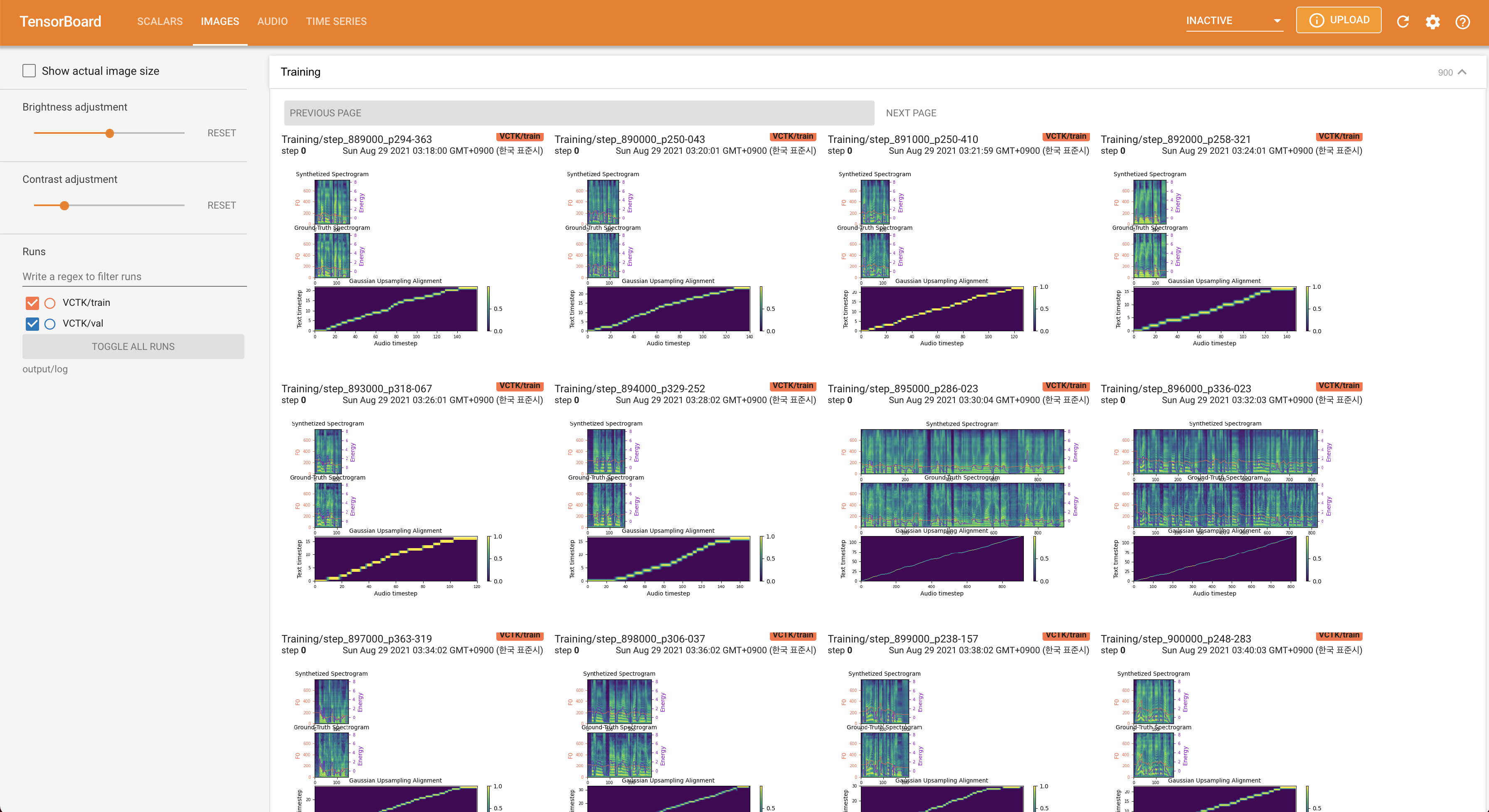Viewport: 1489px width, 812px height.
Task: Click the TensorBoard logo title
Action: click(60, 21)
